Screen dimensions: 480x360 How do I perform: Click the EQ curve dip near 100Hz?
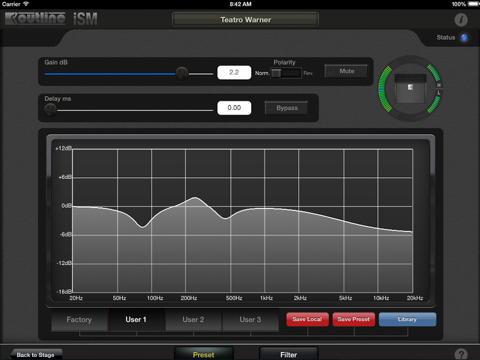[x=143, y=227]
